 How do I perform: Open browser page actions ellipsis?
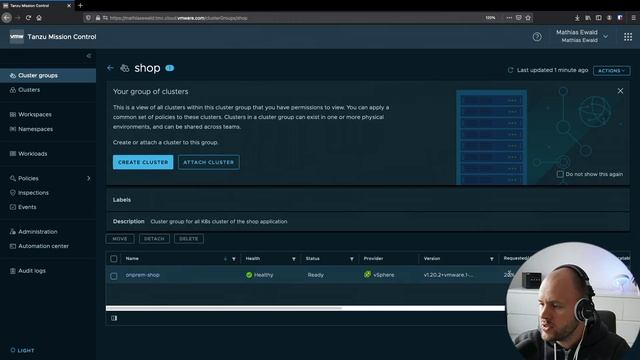pos(509,18)
